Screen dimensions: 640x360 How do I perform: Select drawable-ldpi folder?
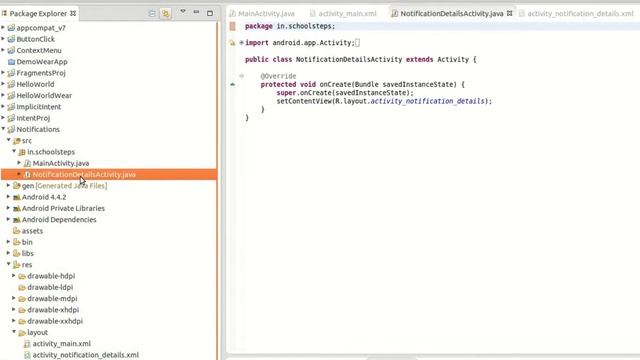pos(50,287)
